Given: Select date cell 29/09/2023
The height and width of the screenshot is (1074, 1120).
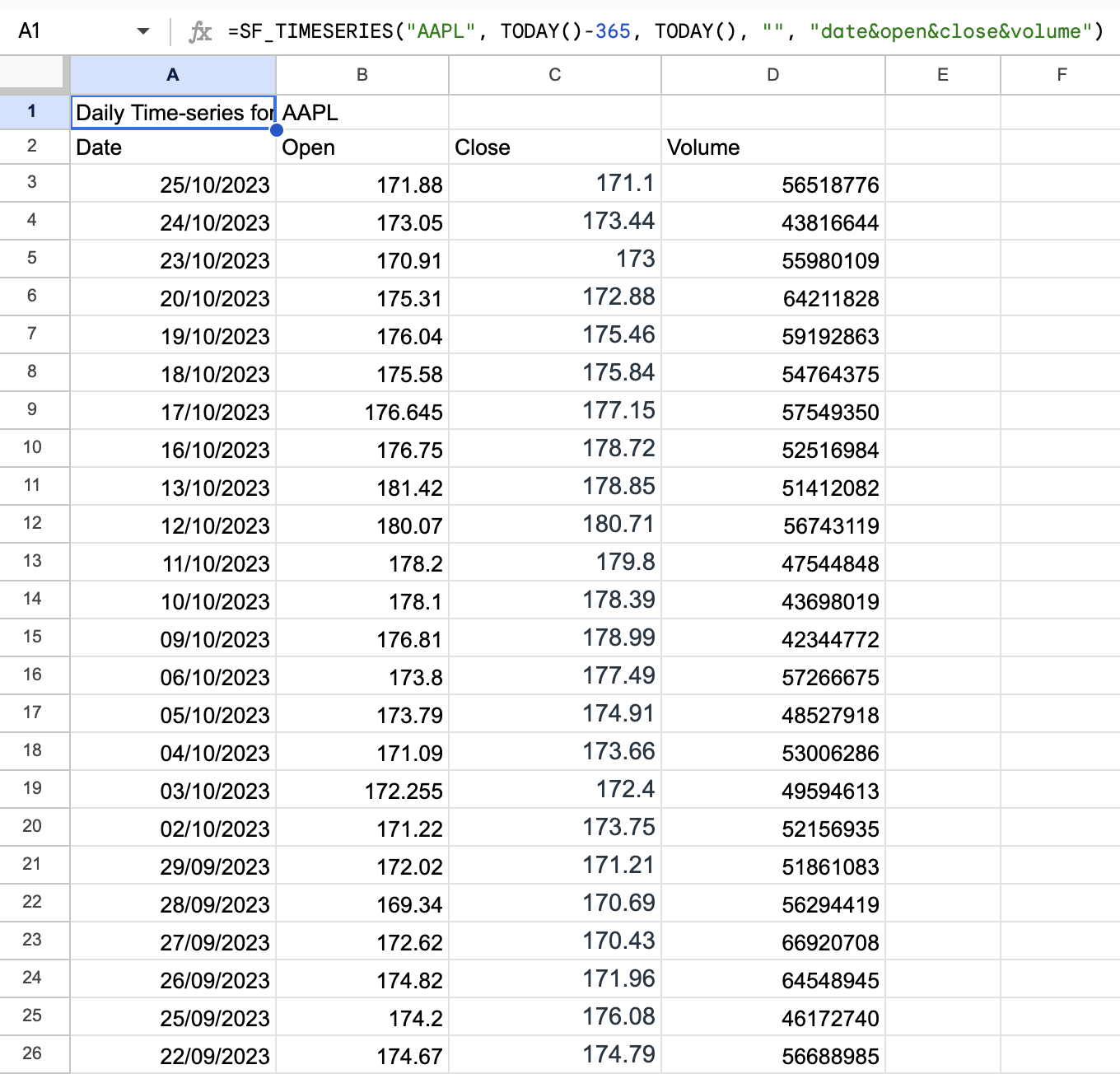Looking at the screenshot, I should (x=173, y=865).
